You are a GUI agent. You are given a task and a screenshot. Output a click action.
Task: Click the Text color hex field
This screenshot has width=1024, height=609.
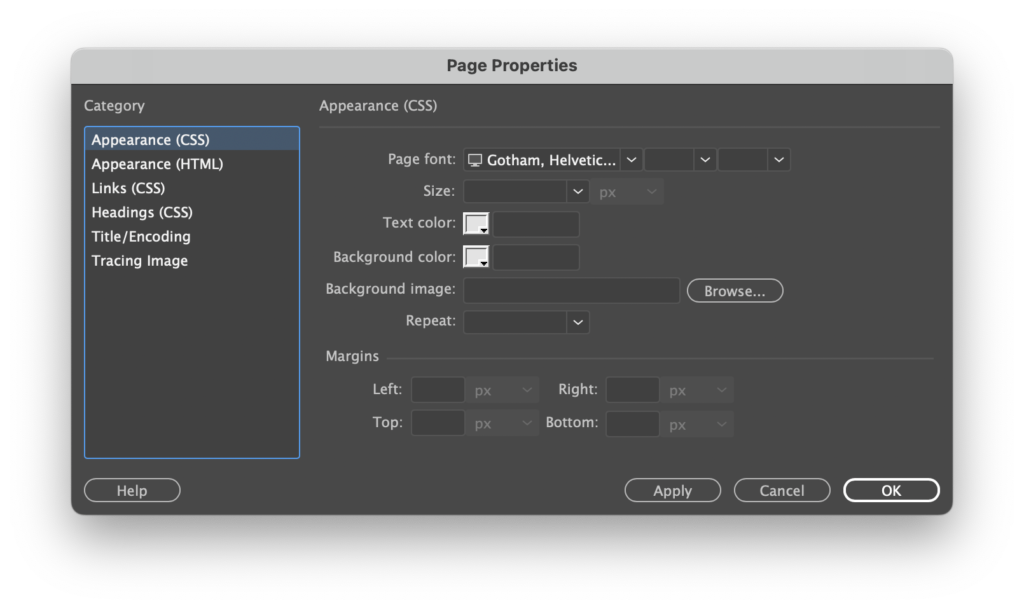tap(536, 224)
